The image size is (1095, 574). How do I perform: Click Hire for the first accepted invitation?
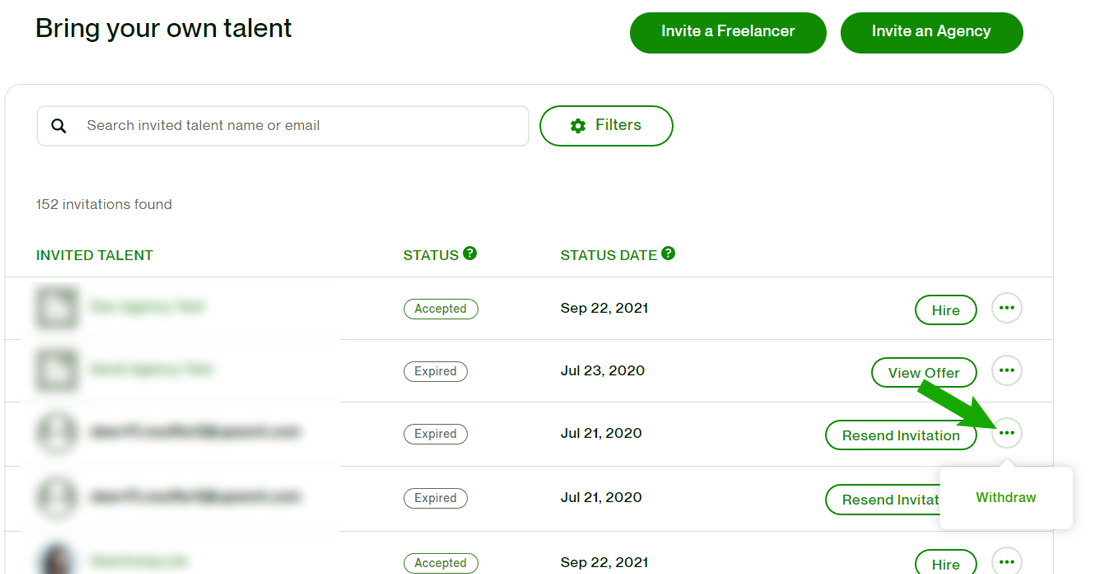coord(945,310)
